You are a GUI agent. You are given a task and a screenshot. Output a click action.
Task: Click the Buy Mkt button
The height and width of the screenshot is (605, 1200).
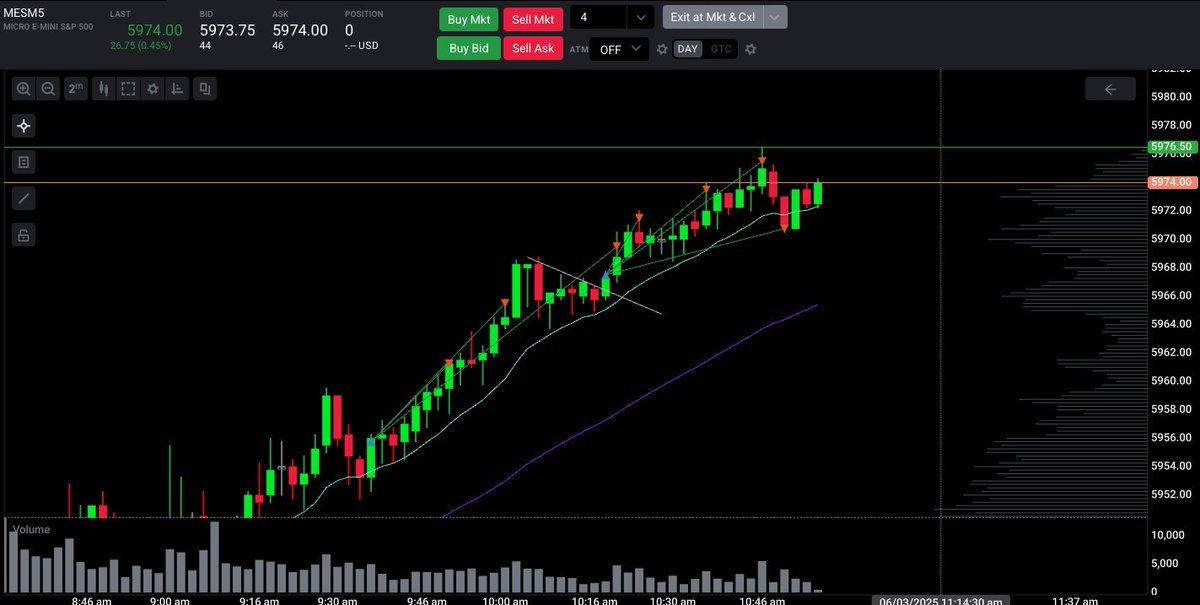[x=468, y=19]
